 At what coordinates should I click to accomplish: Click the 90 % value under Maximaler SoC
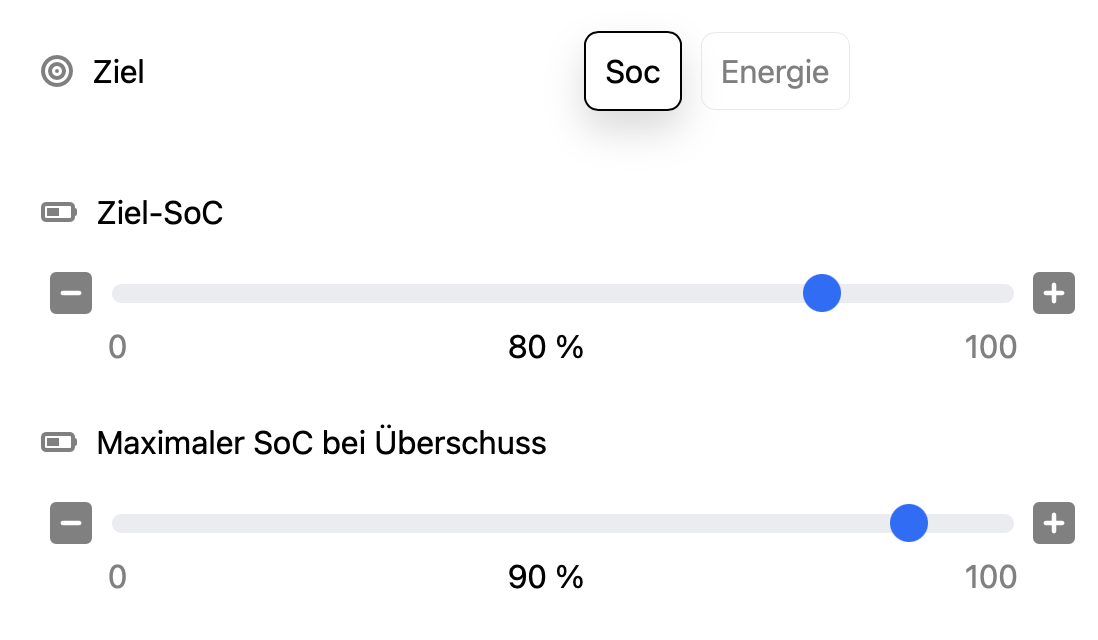click(x=545, y=577)
